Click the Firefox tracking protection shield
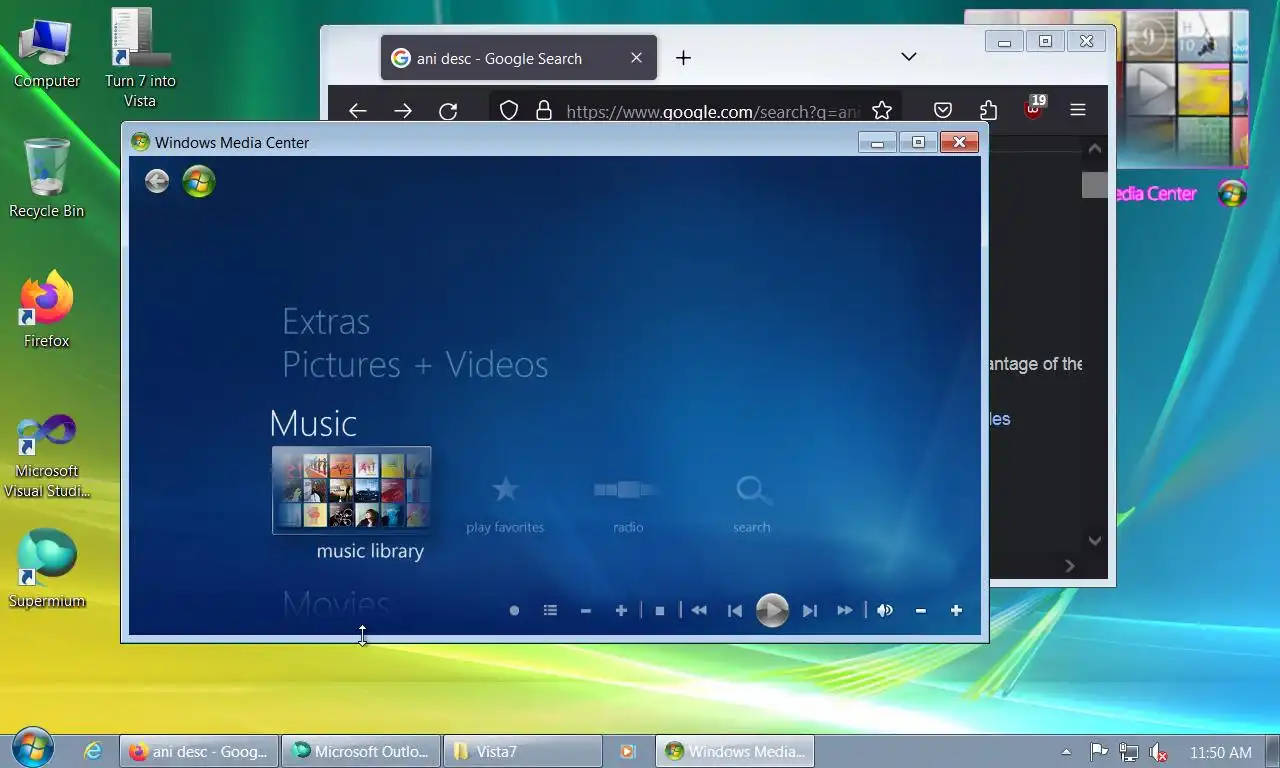 509,110
